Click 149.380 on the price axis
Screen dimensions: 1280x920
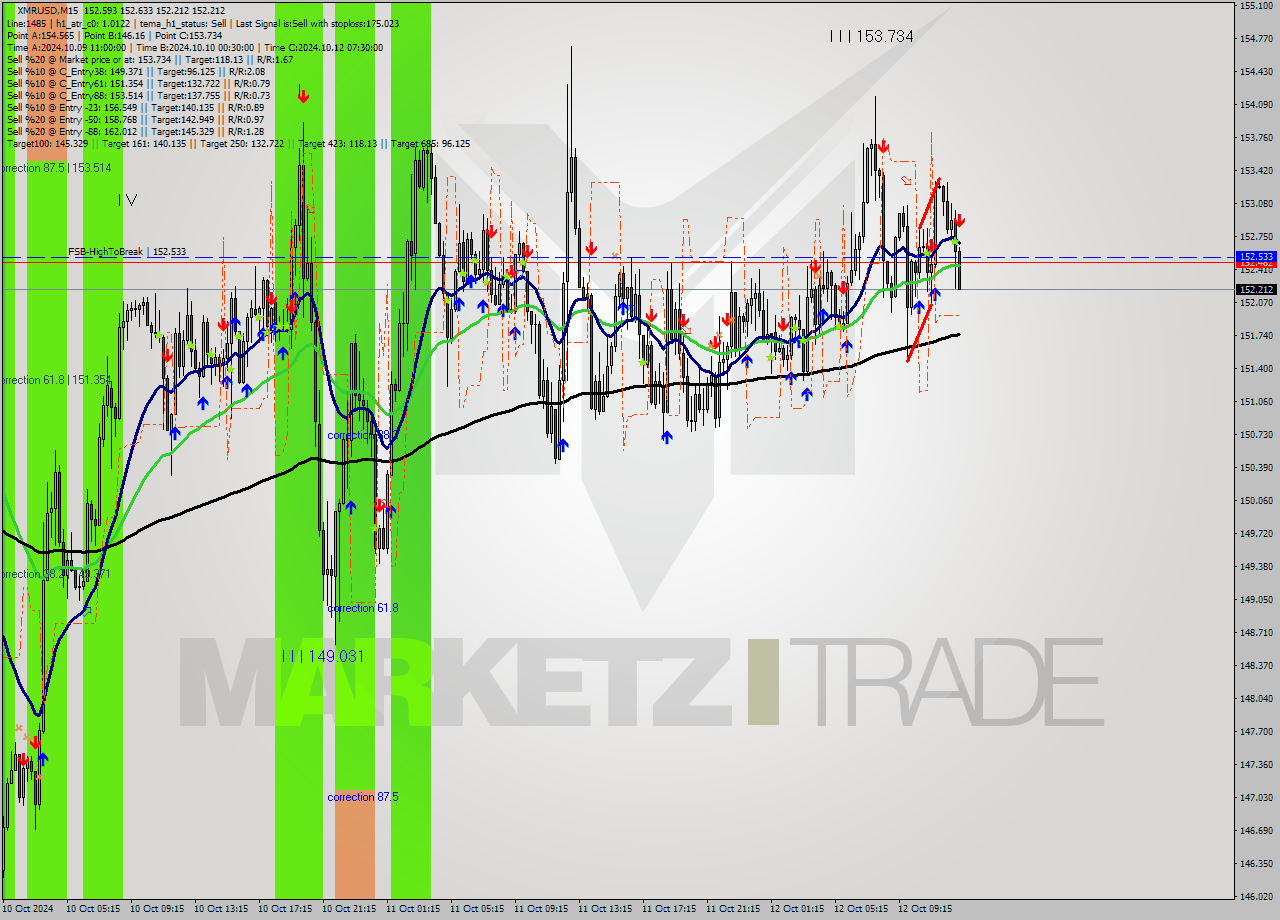(1256, 566)
